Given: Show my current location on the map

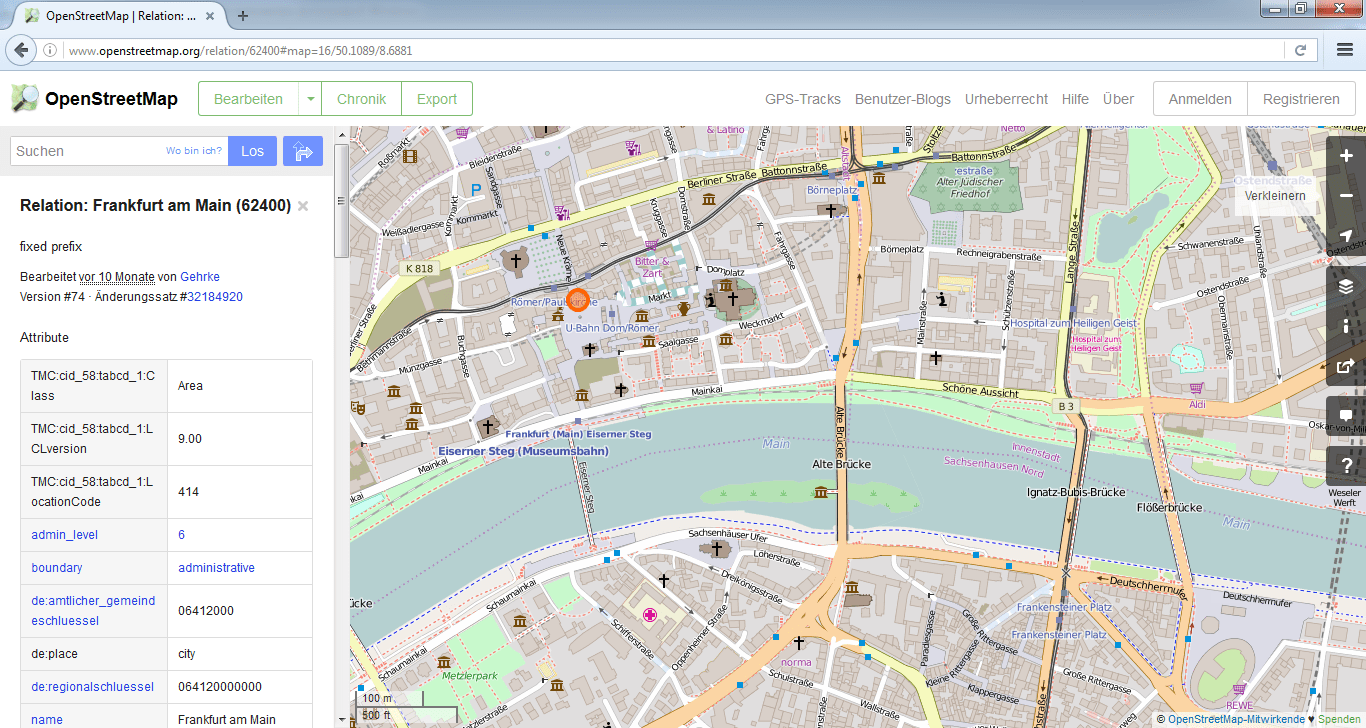Looking at the screenshot, I should pyautogui.click(x=1346, y=237).
